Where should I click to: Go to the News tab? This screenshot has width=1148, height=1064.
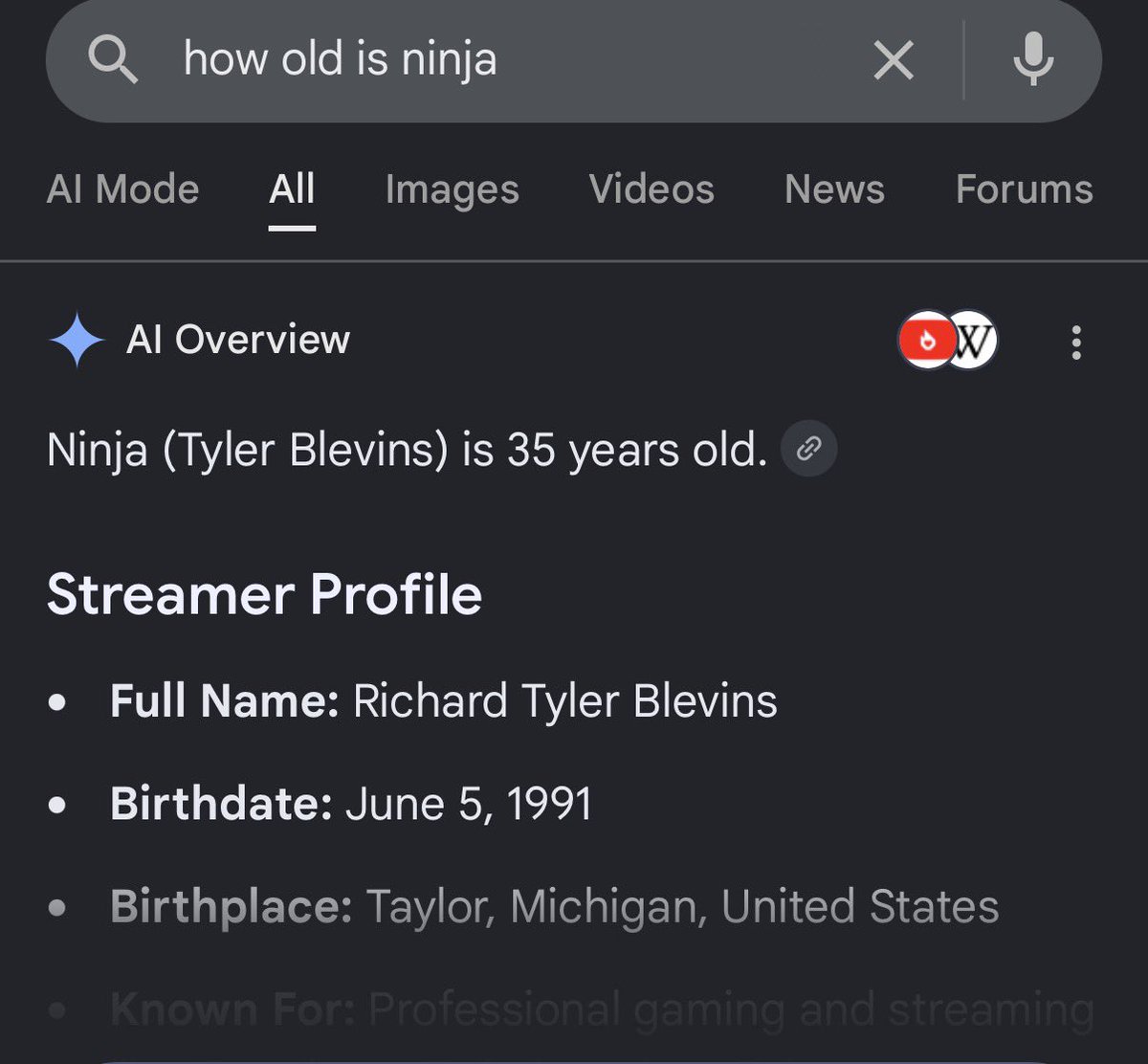point(834,189)
